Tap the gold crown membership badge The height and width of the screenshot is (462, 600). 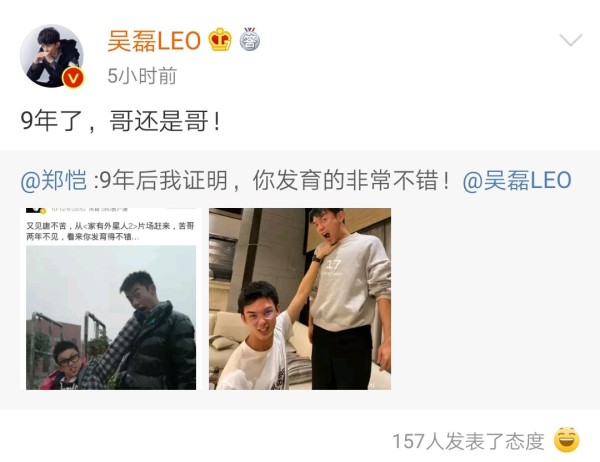tap(220, 39)
